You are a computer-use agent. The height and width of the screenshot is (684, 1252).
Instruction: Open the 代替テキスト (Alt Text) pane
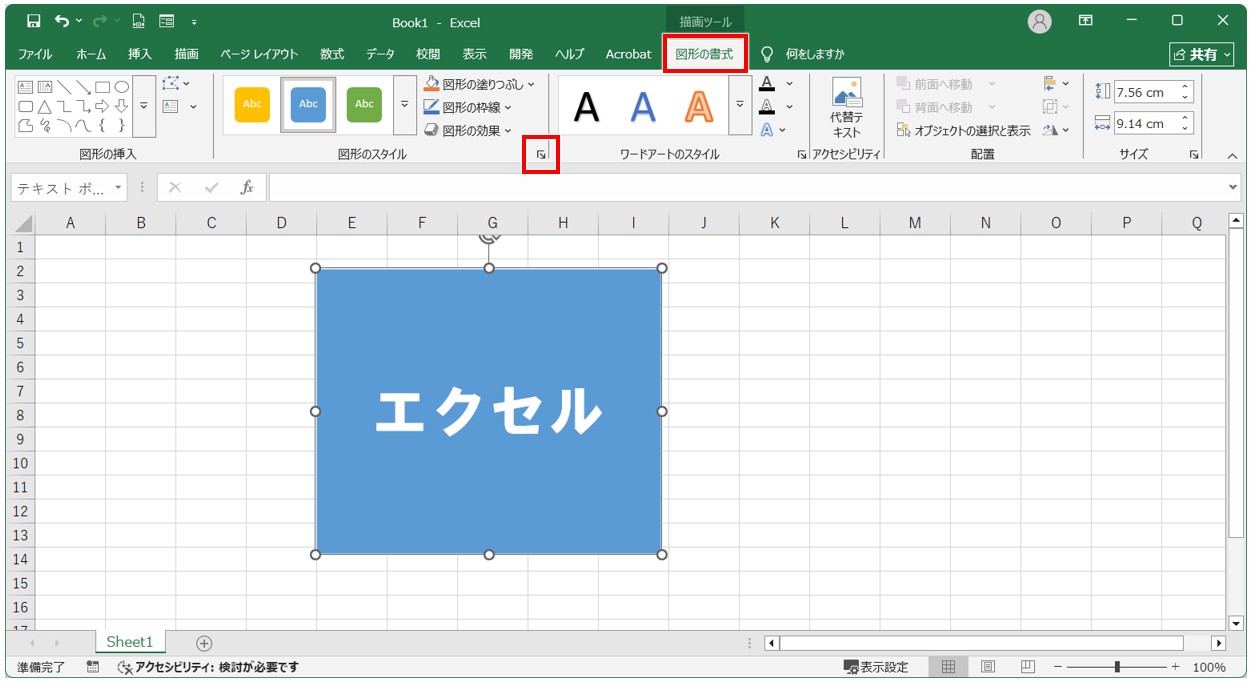846,108
